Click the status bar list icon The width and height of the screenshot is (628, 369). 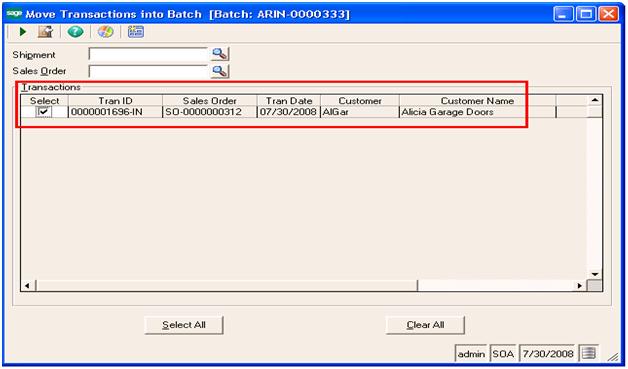click(589, 353)
